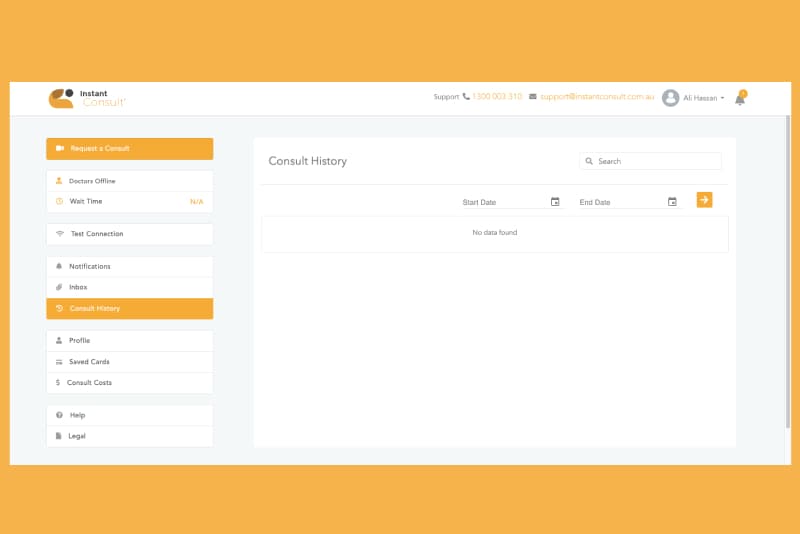The height and width of the screenshot is (534, 800).
Task: Call support number 1300 003 310
Action: tap(497, 96)
